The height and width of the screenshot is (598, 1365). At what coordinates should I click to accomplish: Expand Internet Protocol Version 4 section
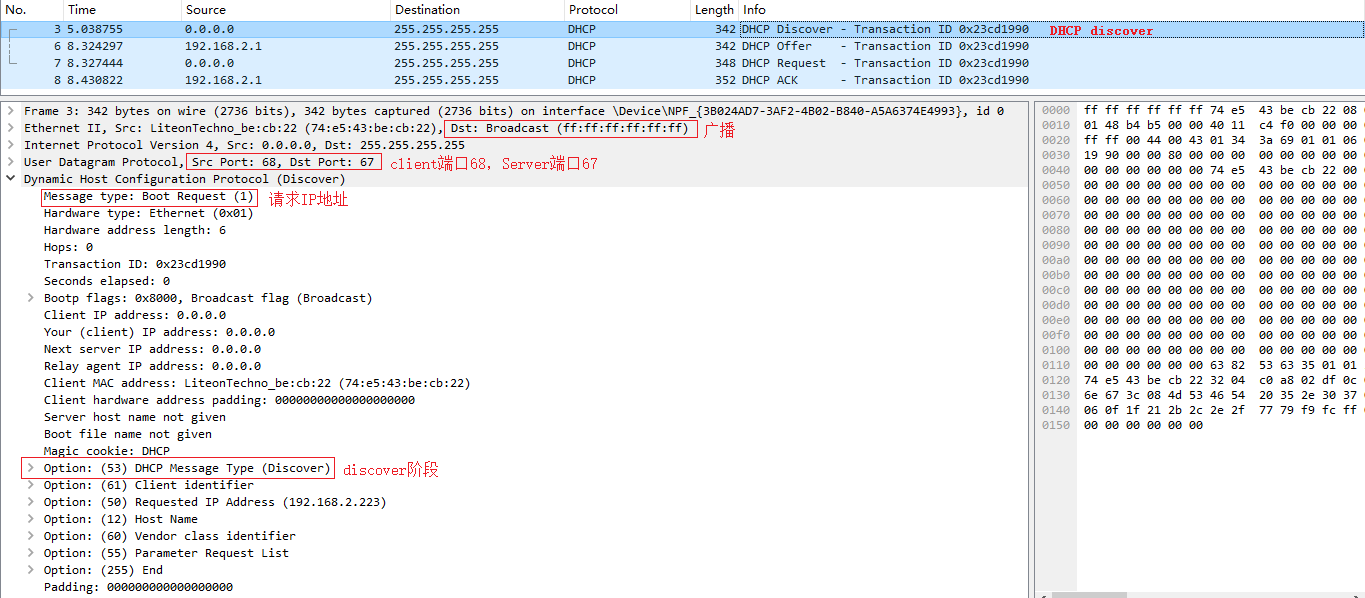(11, 145)
